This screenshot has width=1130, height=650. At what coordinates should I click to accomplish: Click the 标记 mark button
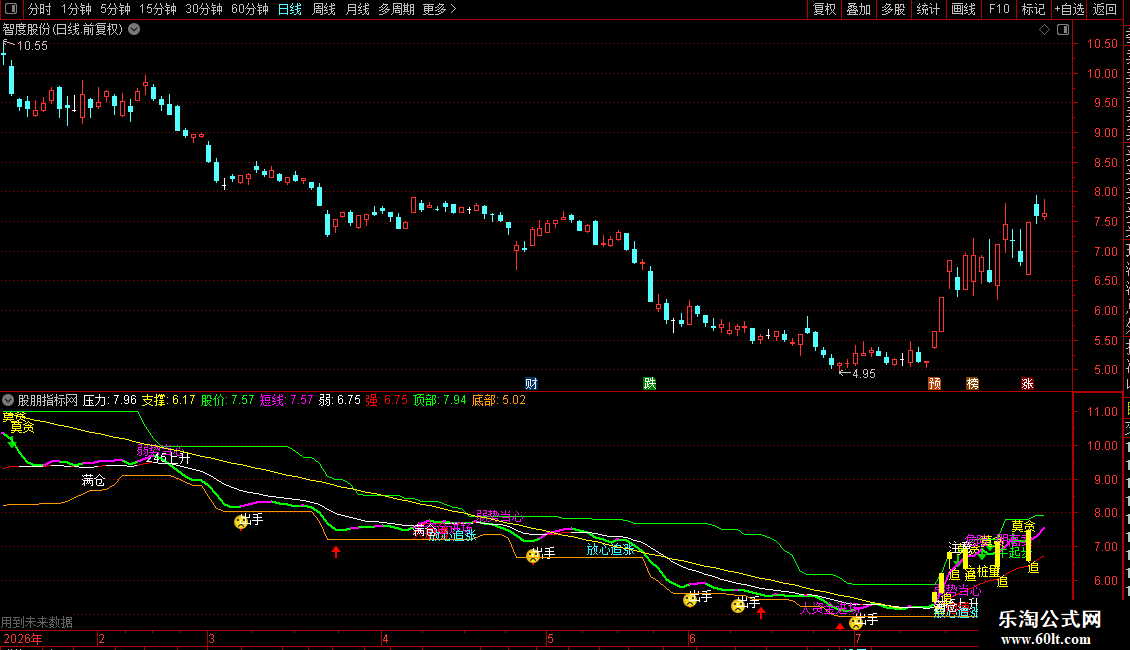click(1033, 9)
